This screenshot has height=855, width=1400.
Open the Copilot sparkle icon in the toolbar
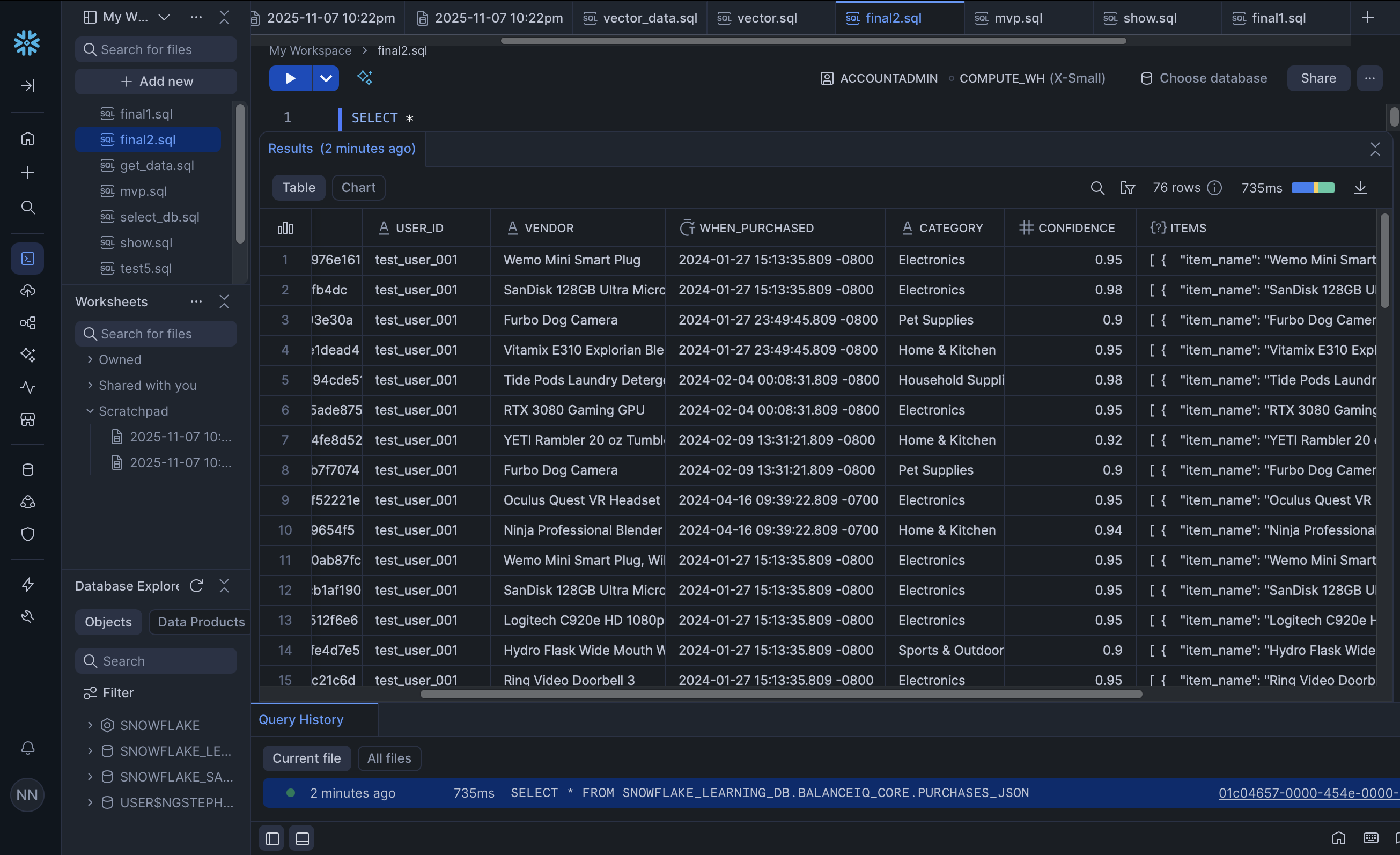tap(364, 78)
